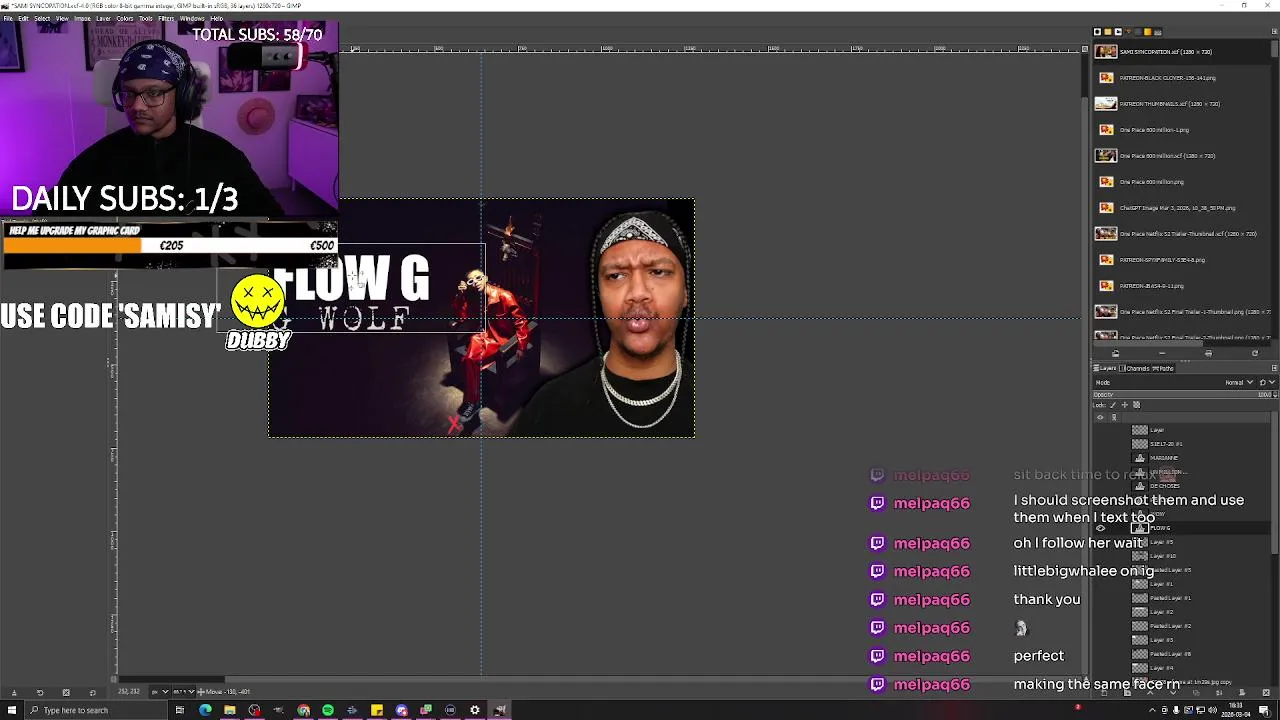Click the Windows taskbar search box
The height and width of the screenshot is (720, 1280).
click(96, 710)
